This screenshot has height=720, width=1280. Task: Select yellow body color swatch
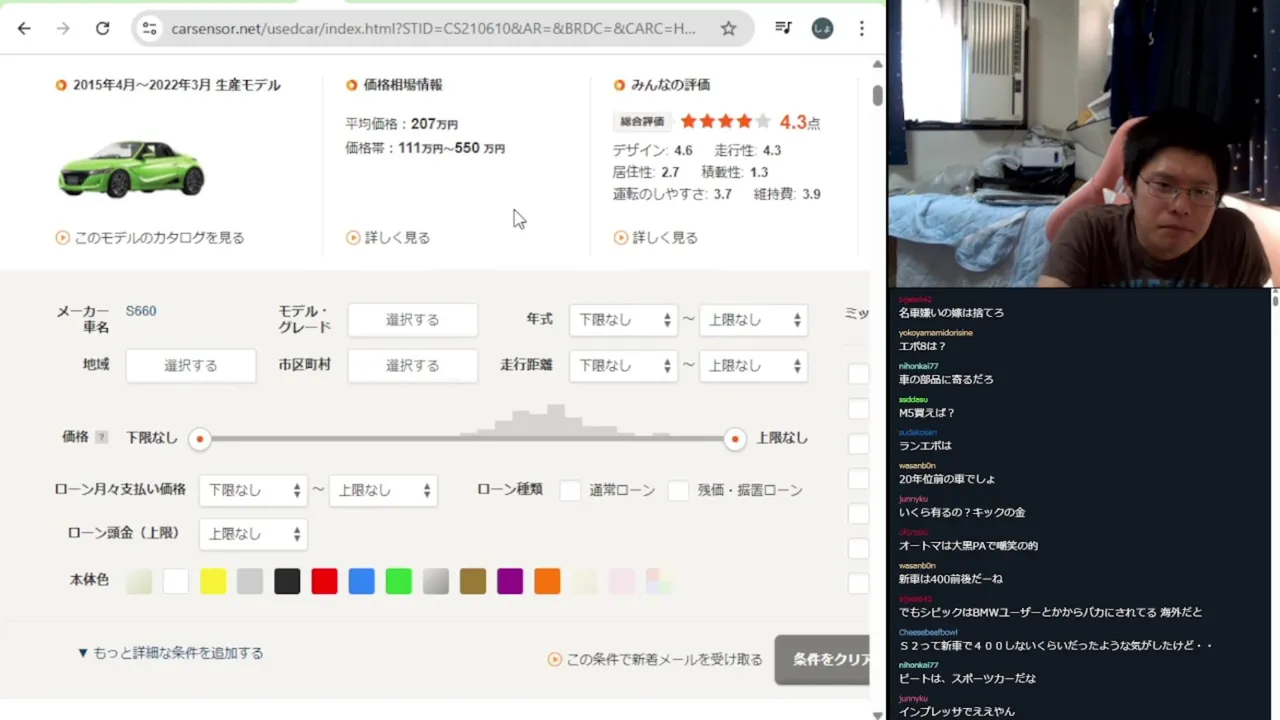coord(213,581)
